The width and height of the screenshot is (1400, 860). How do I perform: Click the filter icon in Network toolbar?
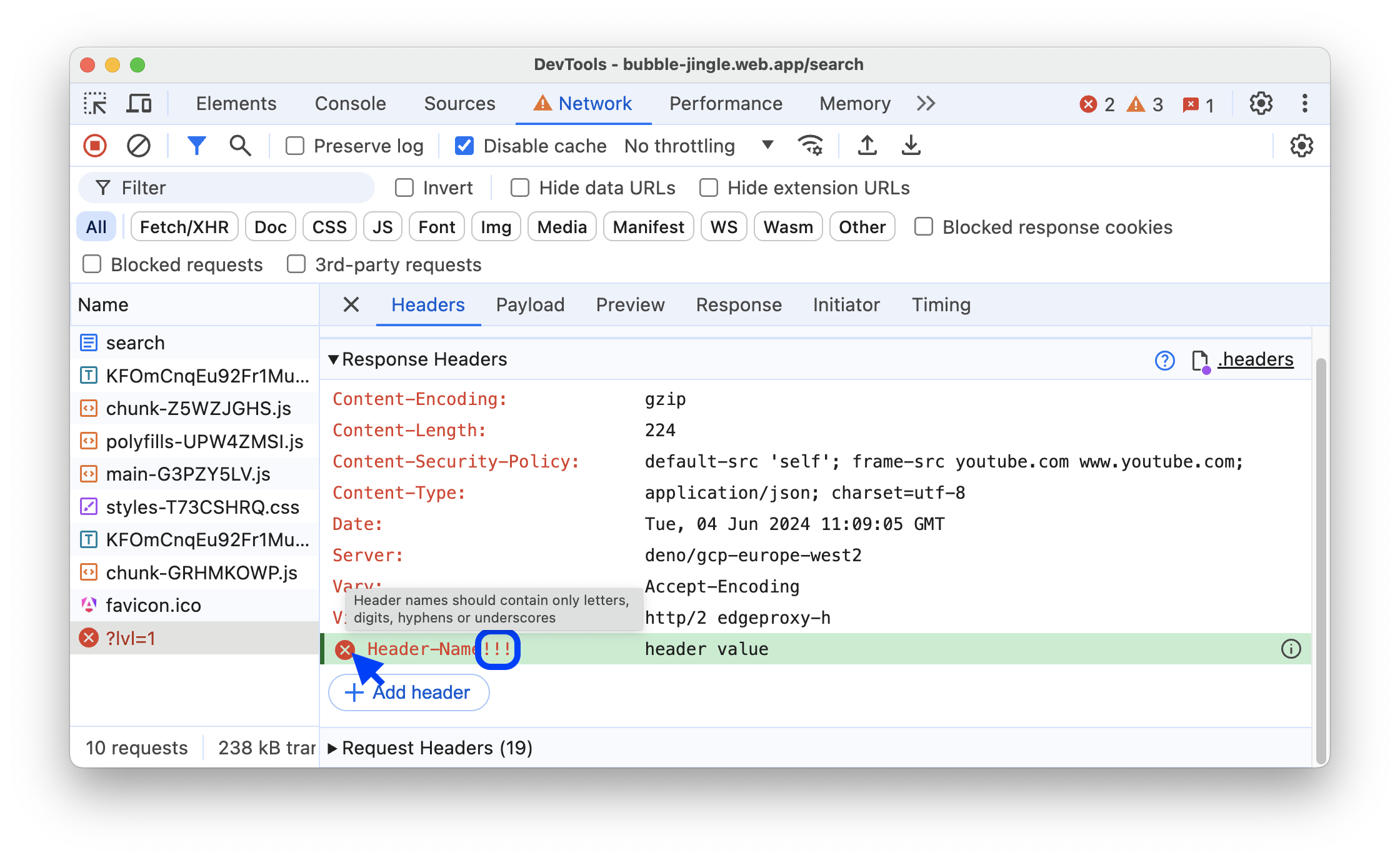(196, 145)
